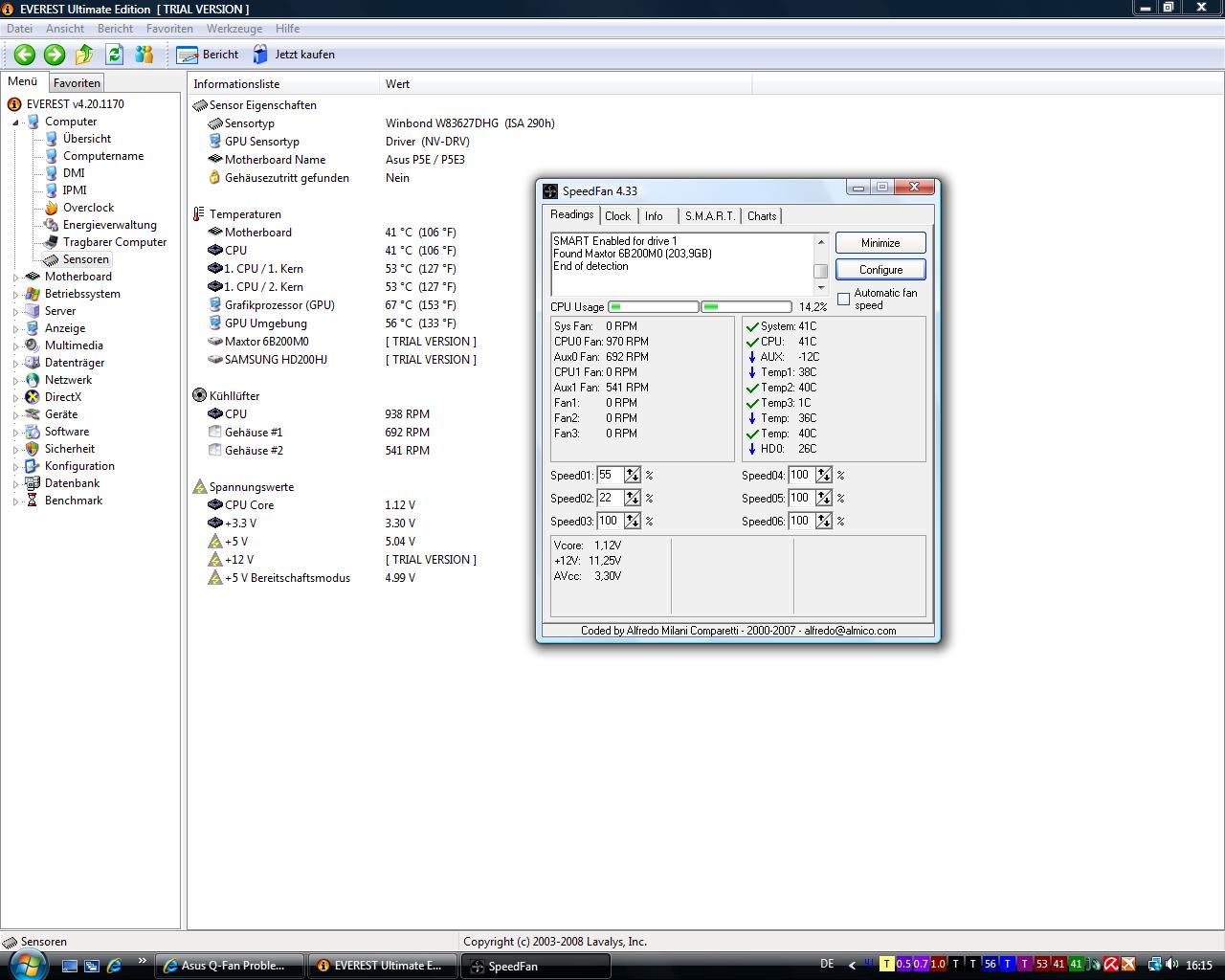
Task: Click the Refresh toolbar icon
Action: (115, 55)
